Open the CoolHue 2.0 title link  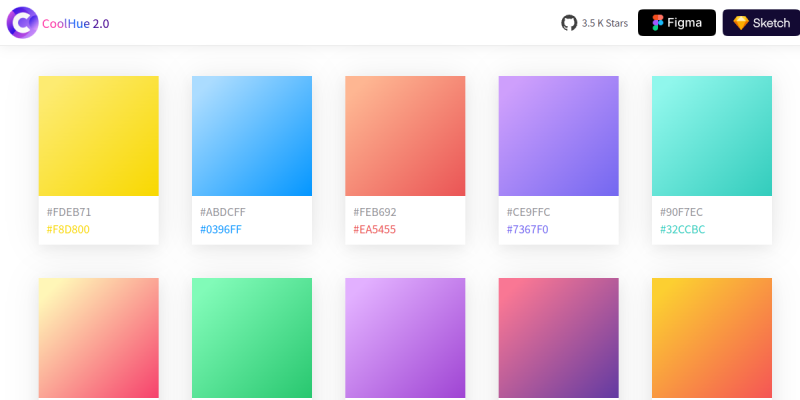[x=76, y=23]
